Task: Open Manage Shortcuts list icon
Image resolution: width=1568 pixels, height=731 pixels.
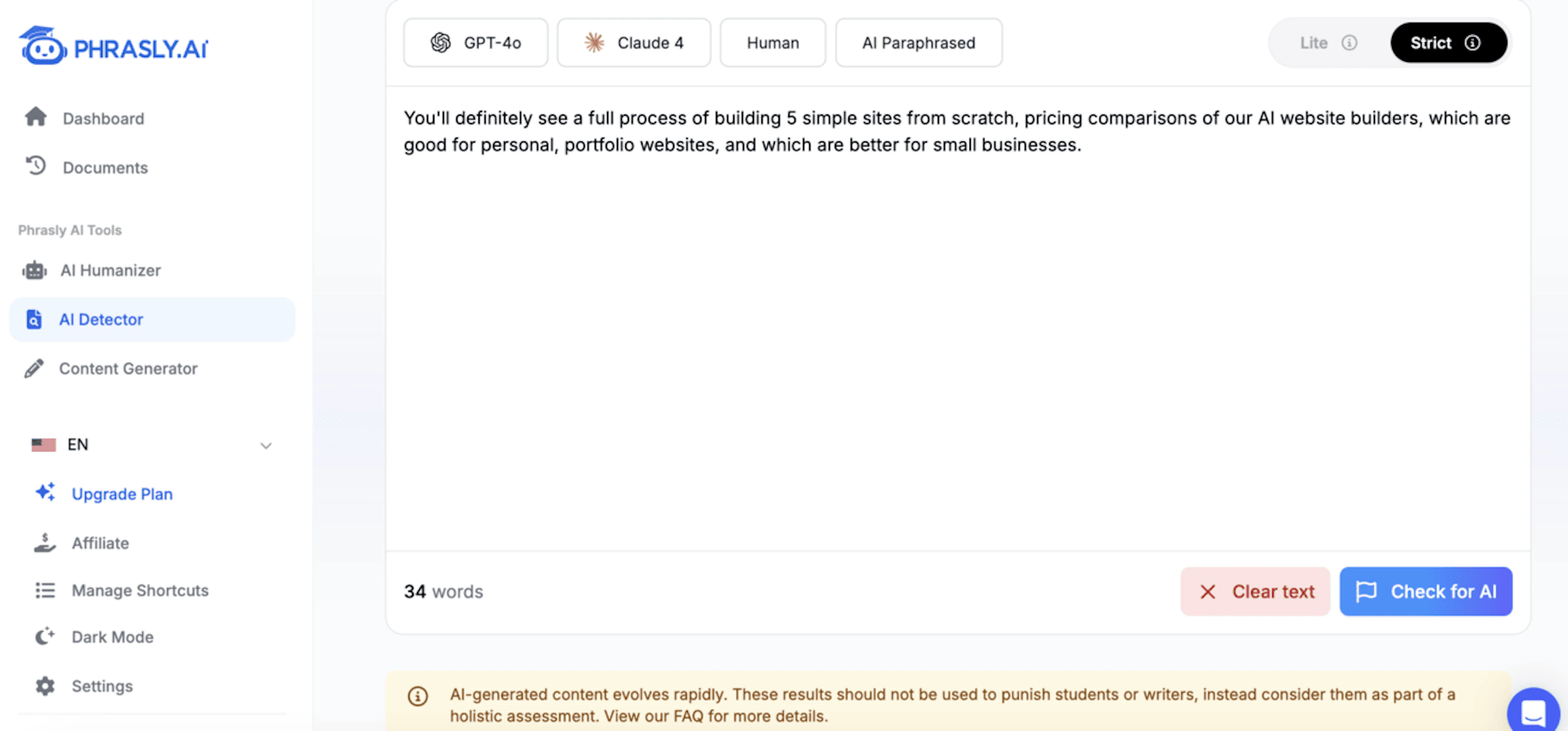Action: (x=45, y=590)
